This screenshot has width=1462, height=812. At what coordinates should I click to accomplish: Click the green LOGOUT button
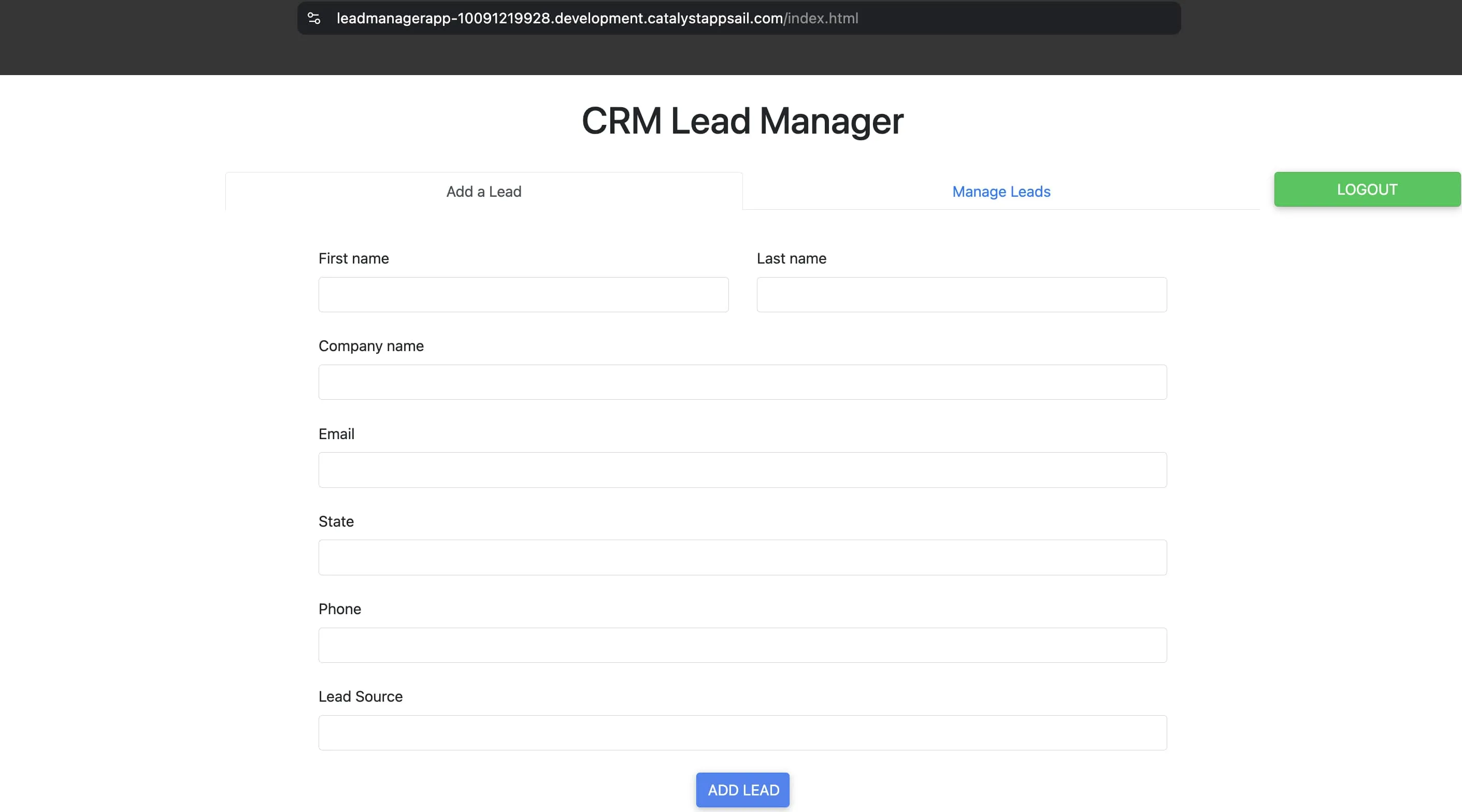coord(1367,189)
